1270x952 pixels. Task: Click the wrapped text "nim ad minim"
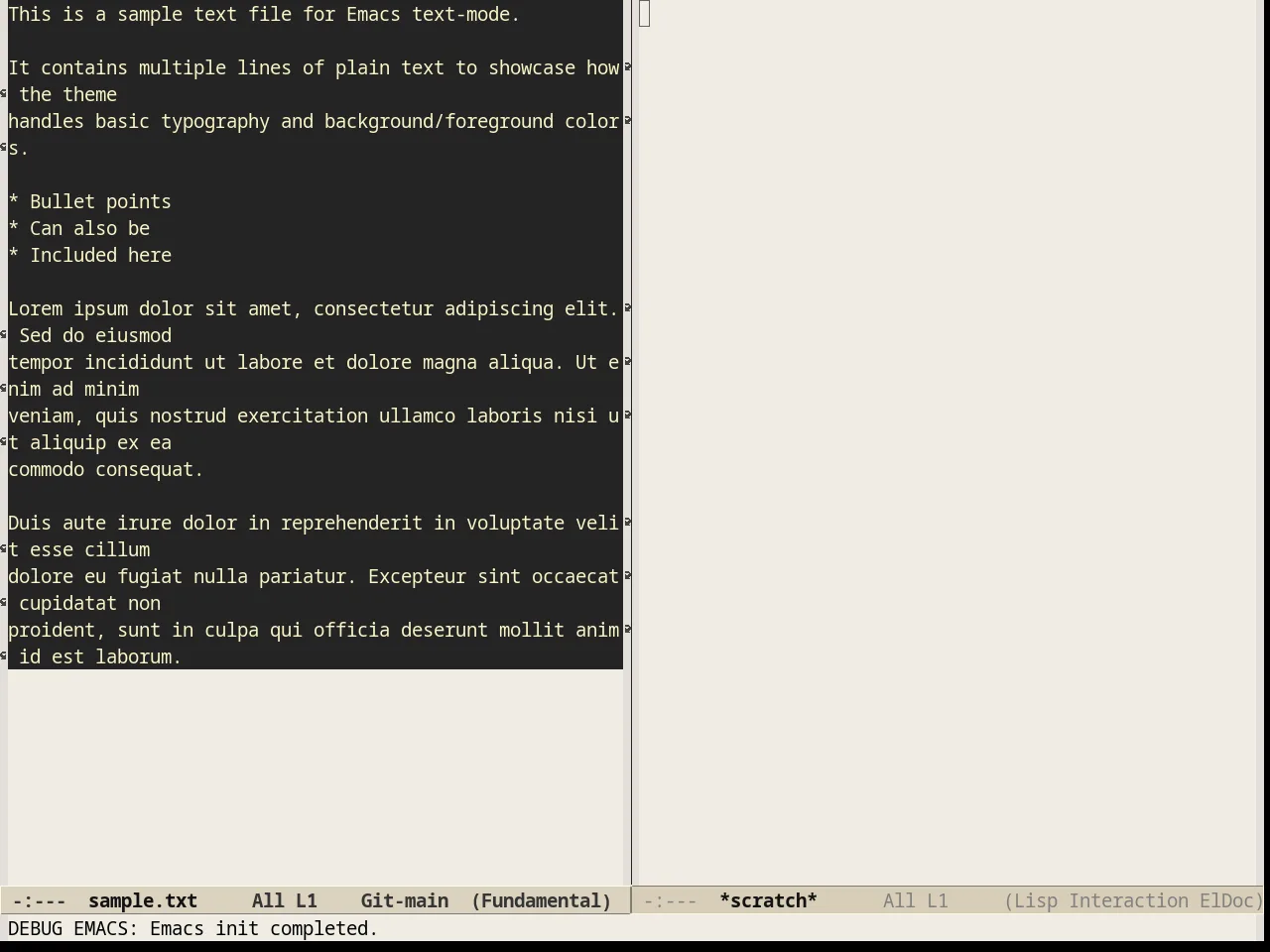tap(73, 389)
